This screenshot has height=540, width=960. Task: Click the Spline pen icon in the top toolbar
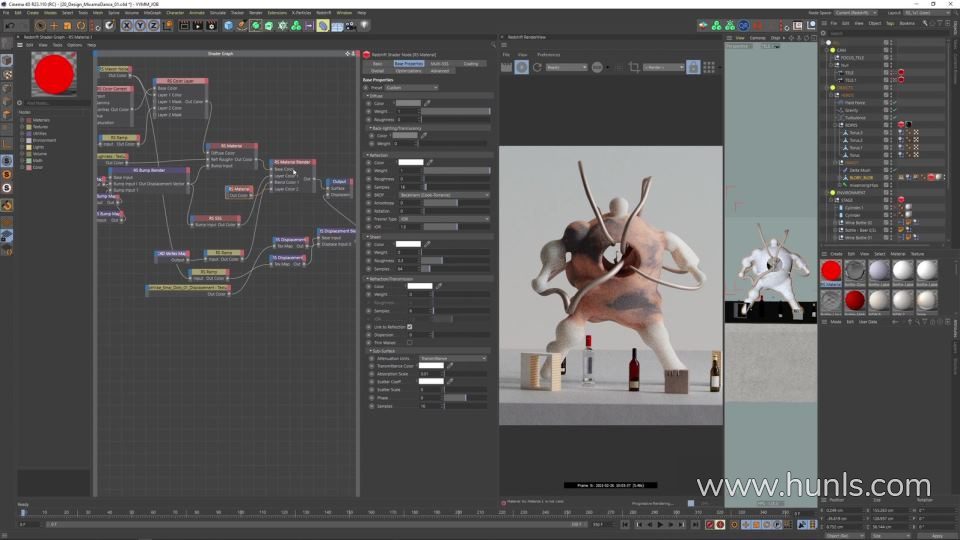(242, 26)
